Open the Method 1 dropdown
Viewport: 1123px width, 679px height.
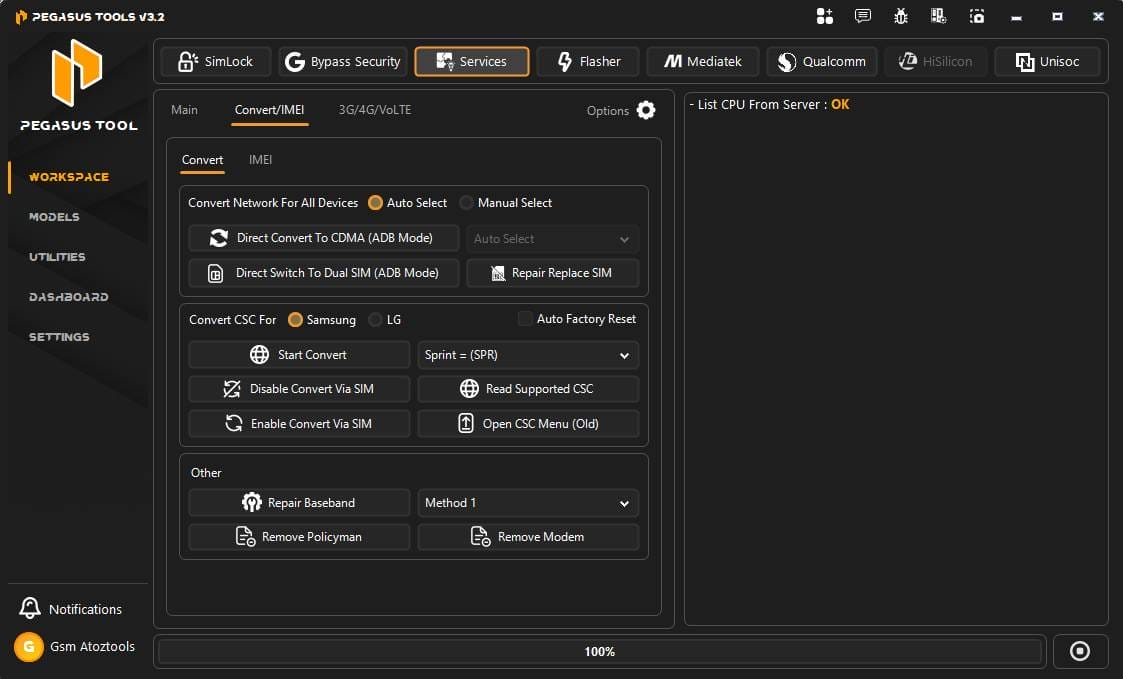(x=528, y=503)
